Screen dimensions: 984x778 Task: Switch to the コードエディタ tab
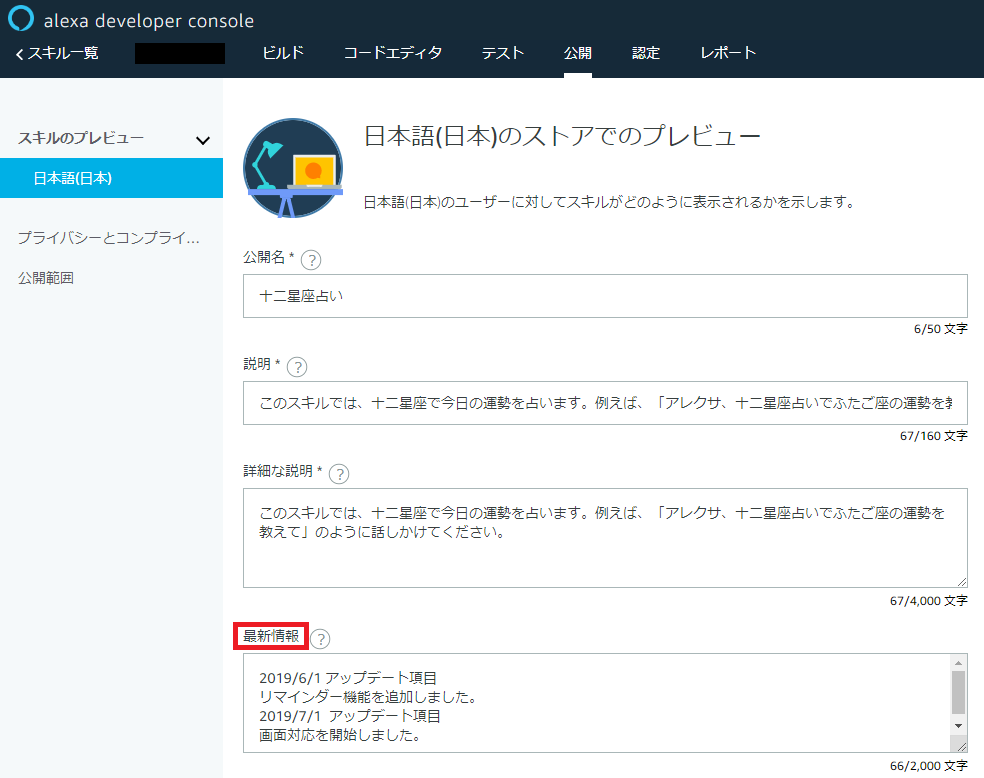click(393, 53)
